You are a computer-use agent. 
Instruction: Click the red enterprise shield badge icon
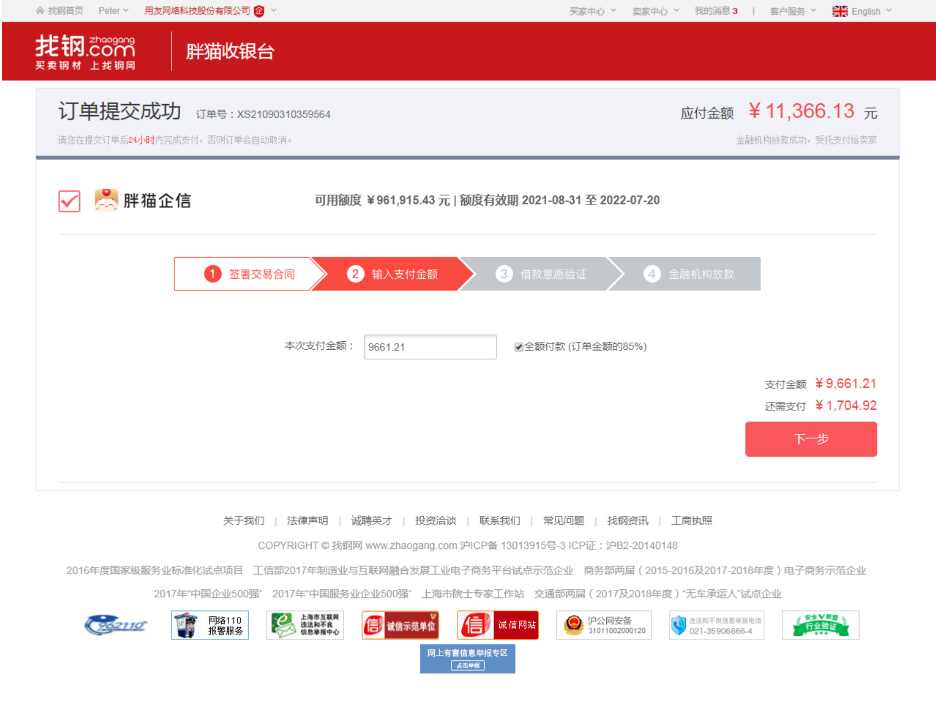[259, 11]
